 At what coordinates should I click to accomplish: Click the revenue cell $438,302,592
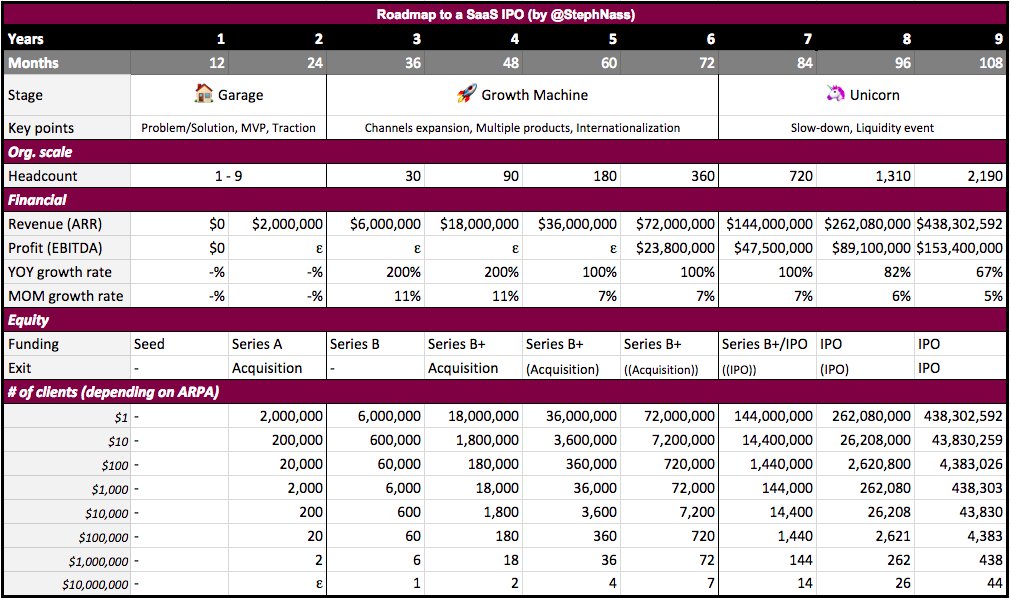(960, 224)
